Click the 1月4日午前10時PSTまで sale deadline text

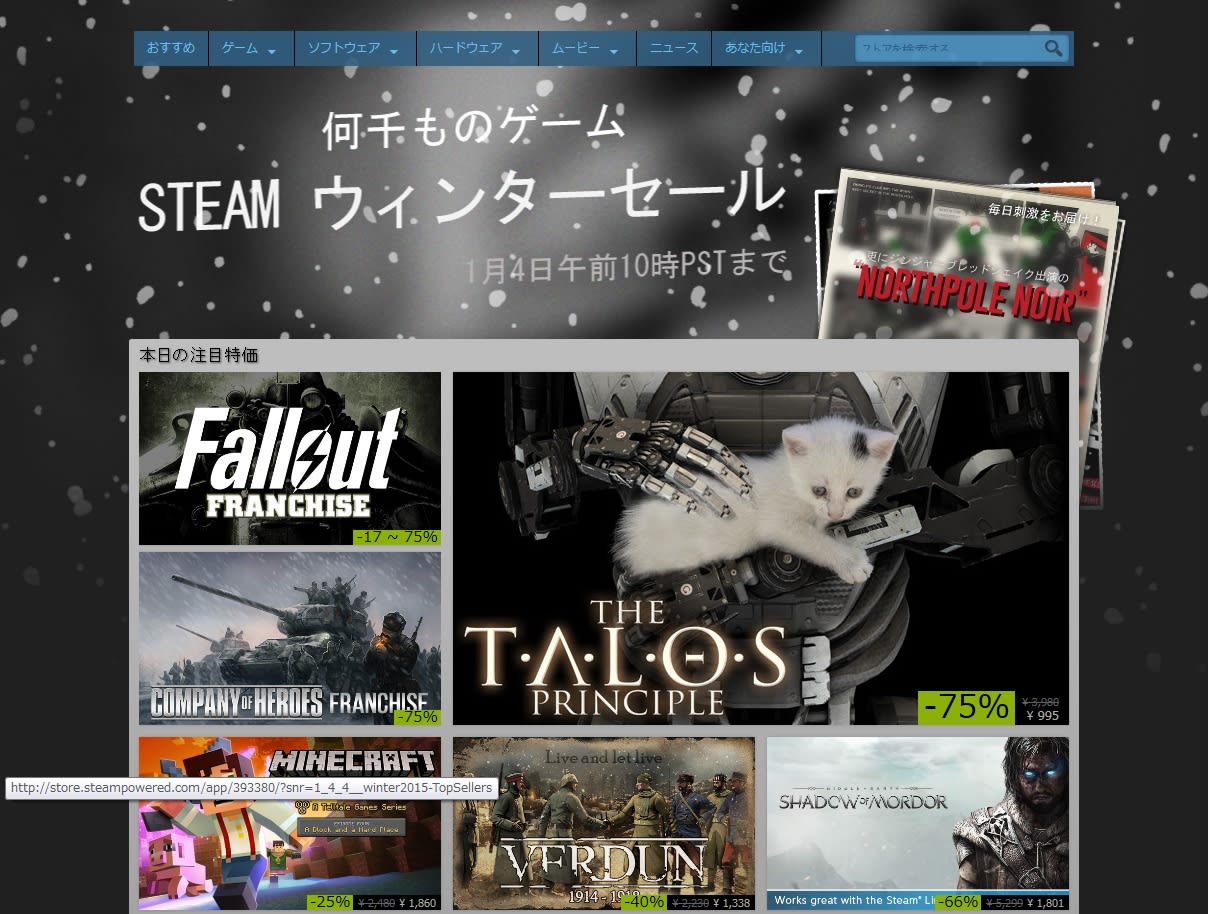click(627, 267)
